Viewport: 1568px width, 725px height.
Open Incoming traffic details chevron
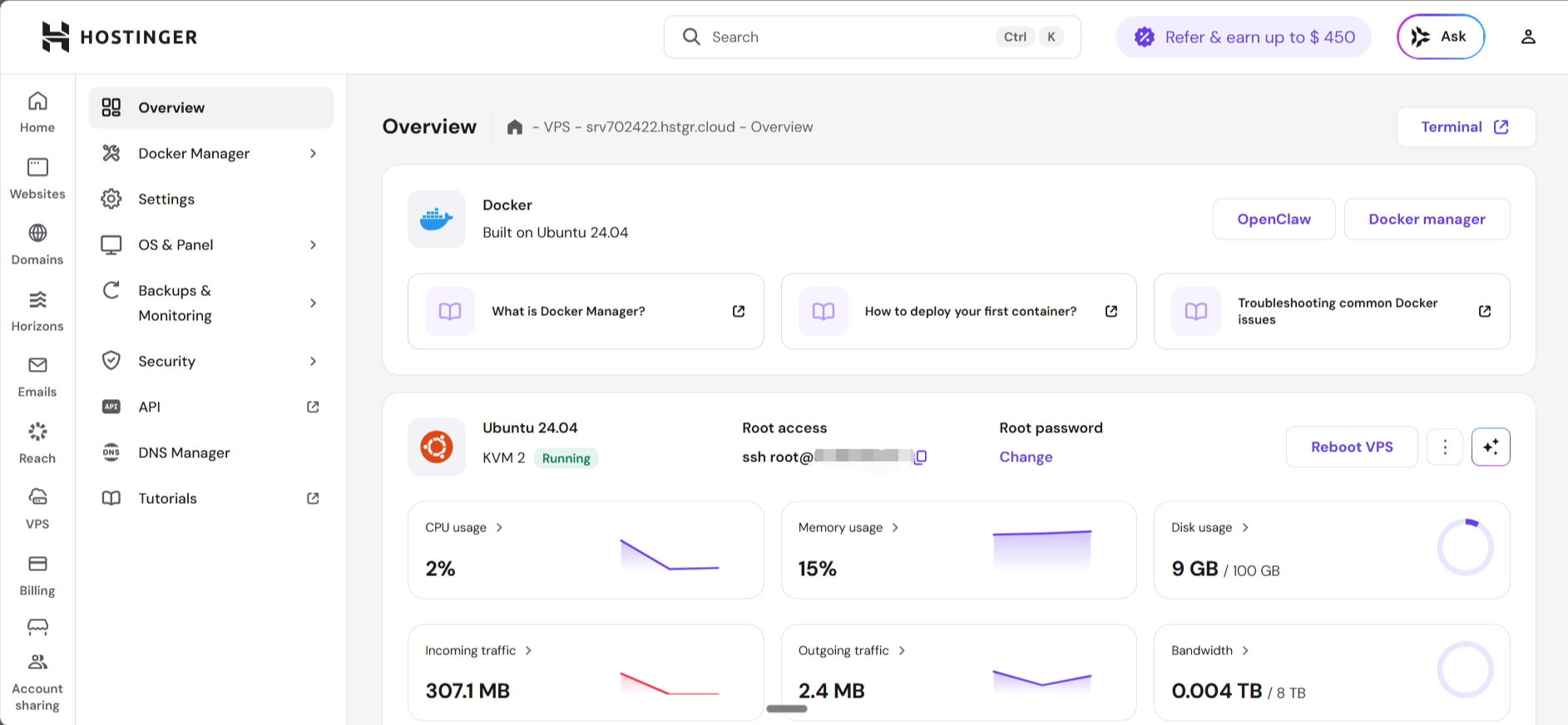[x=528, y=650]
